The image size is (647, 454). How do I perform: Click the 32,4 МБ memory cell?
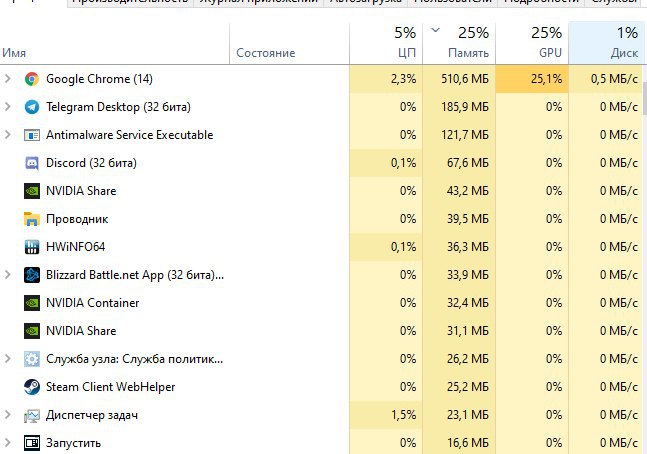coord(459,303)
